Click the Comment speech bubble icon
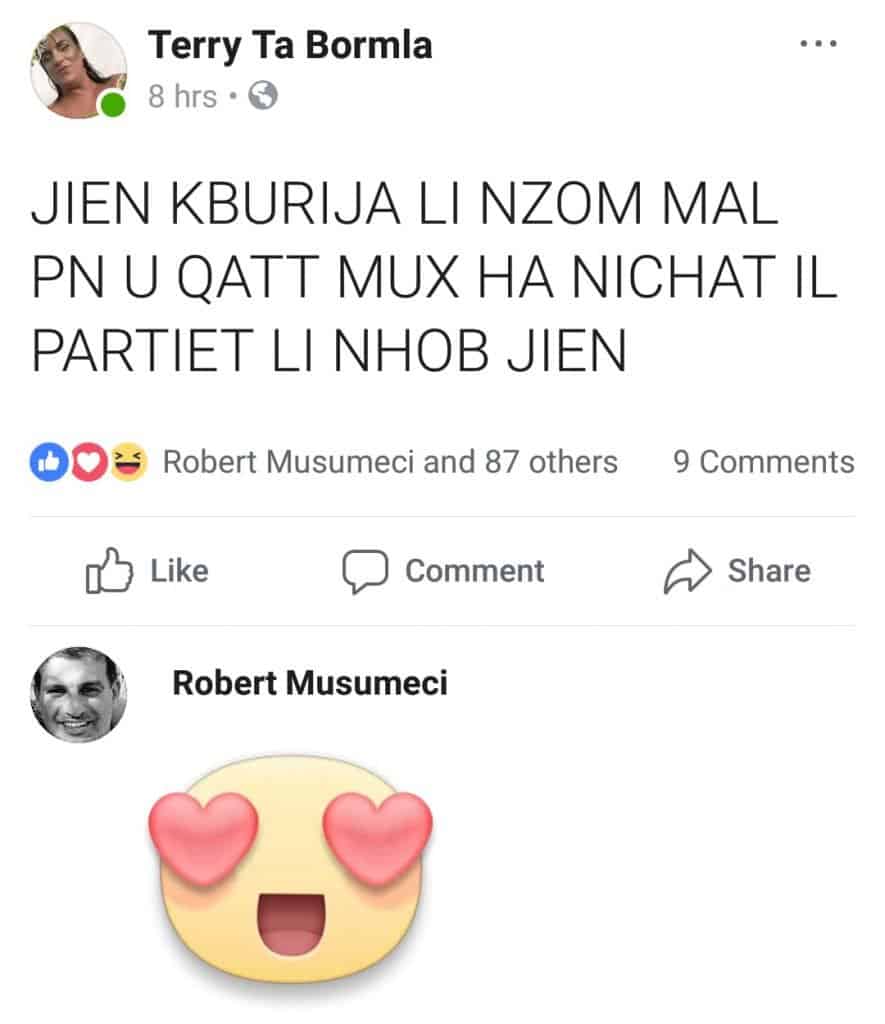Viewport: 885px width, 1024px height. pos(365,571)
